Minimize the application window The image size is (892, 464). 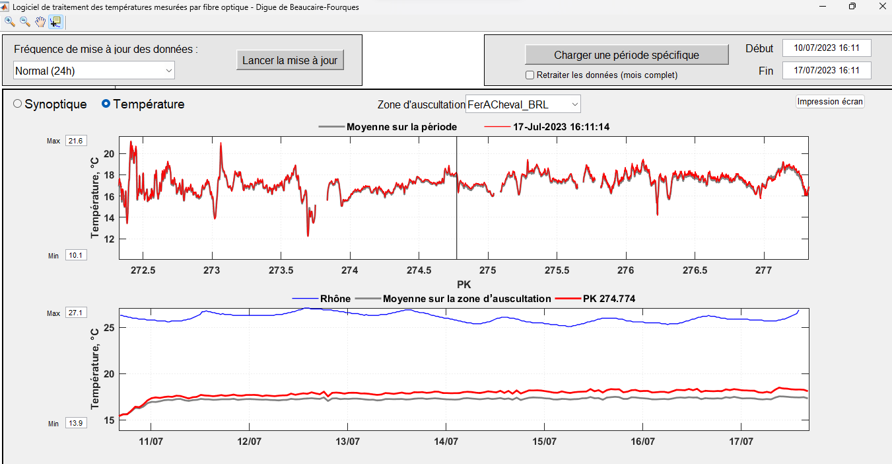click(822, 6)
